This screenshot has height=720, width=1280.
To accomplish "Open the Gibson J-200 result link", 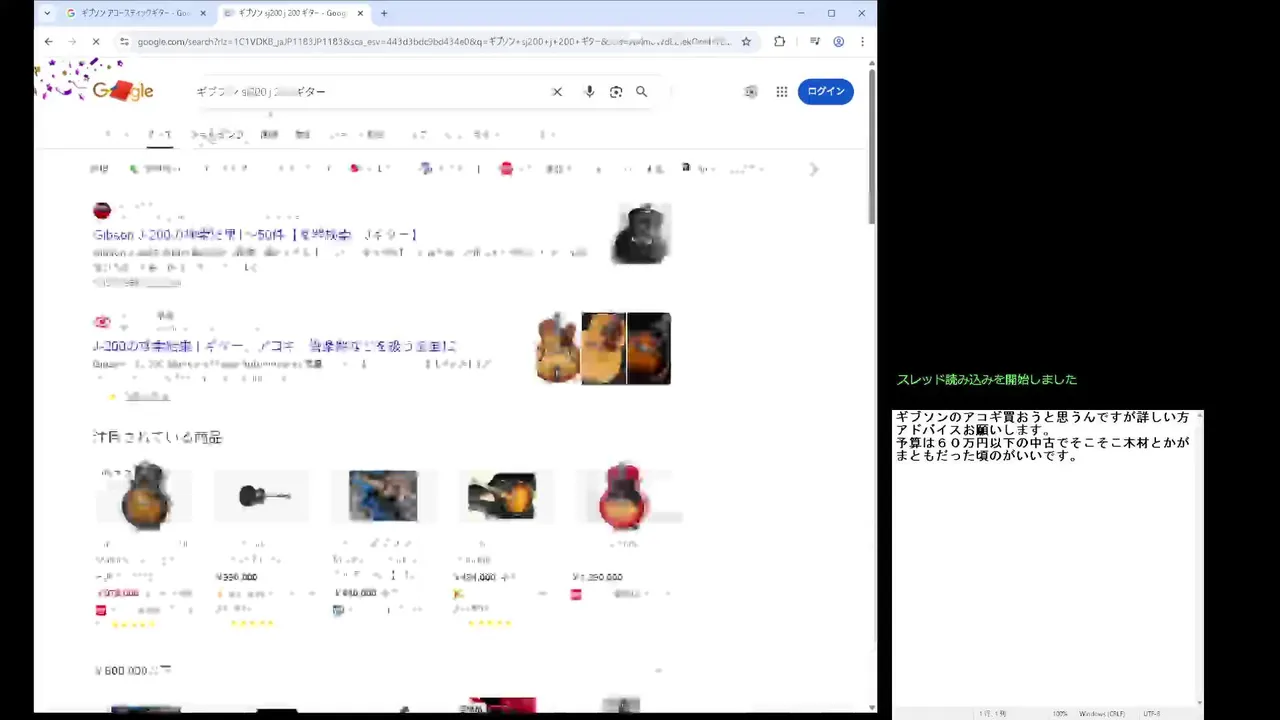I will click(255, 235).
